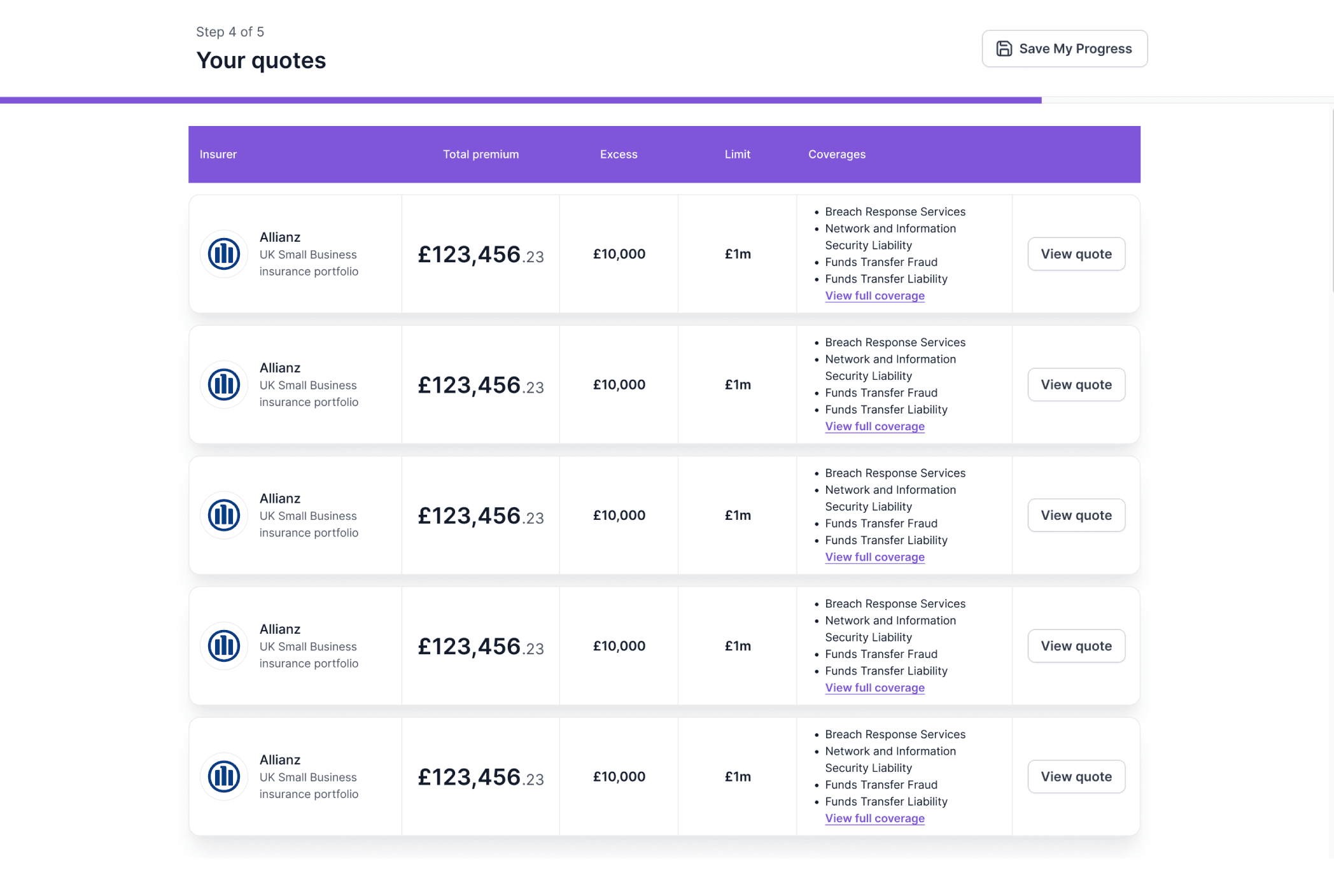Click the Excess column header
This screenshot has width=1334, height=896.
click(x=618, y=155)
